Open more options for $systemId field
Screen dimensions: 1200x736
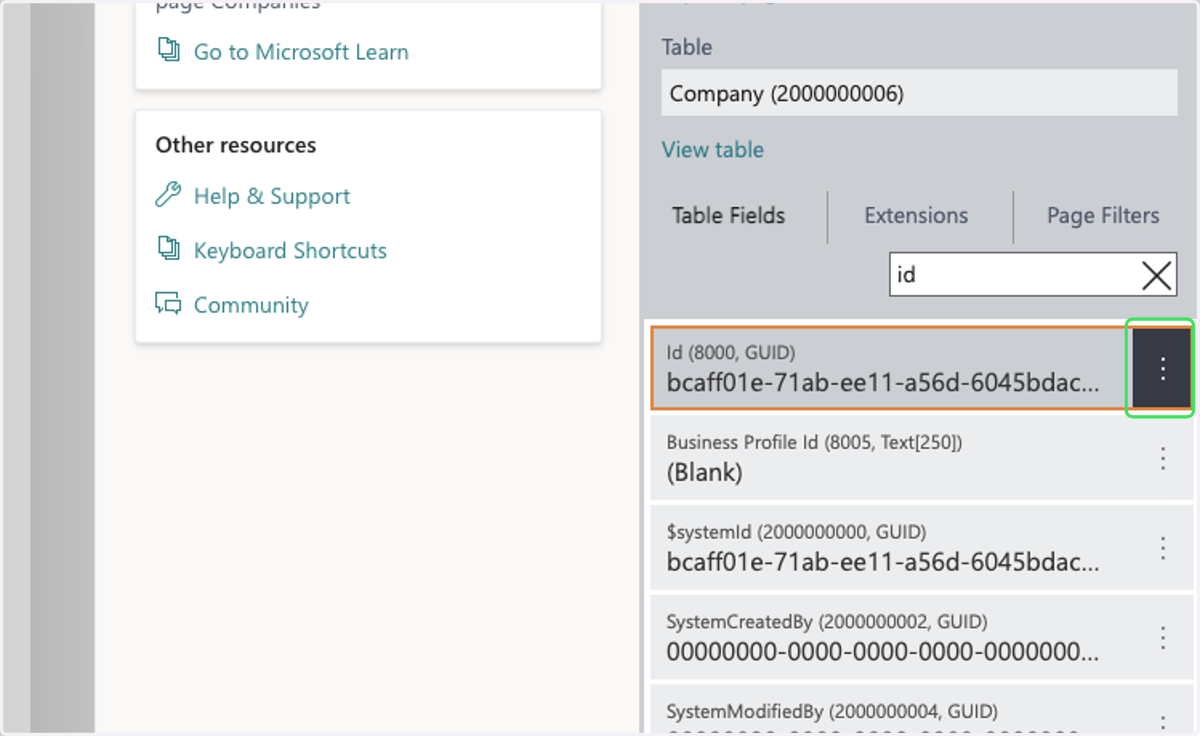[1162, 547]
